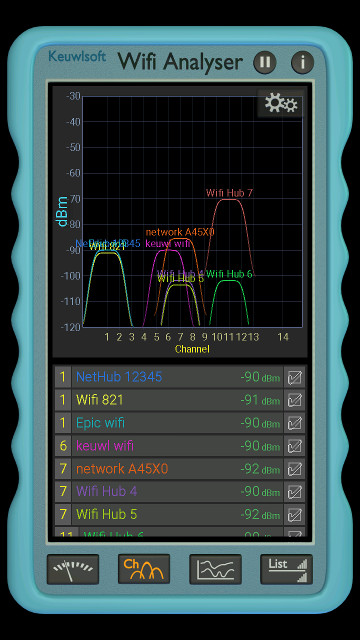
Task: Toggle keuwl wifi checkbox
Action: 295,446
